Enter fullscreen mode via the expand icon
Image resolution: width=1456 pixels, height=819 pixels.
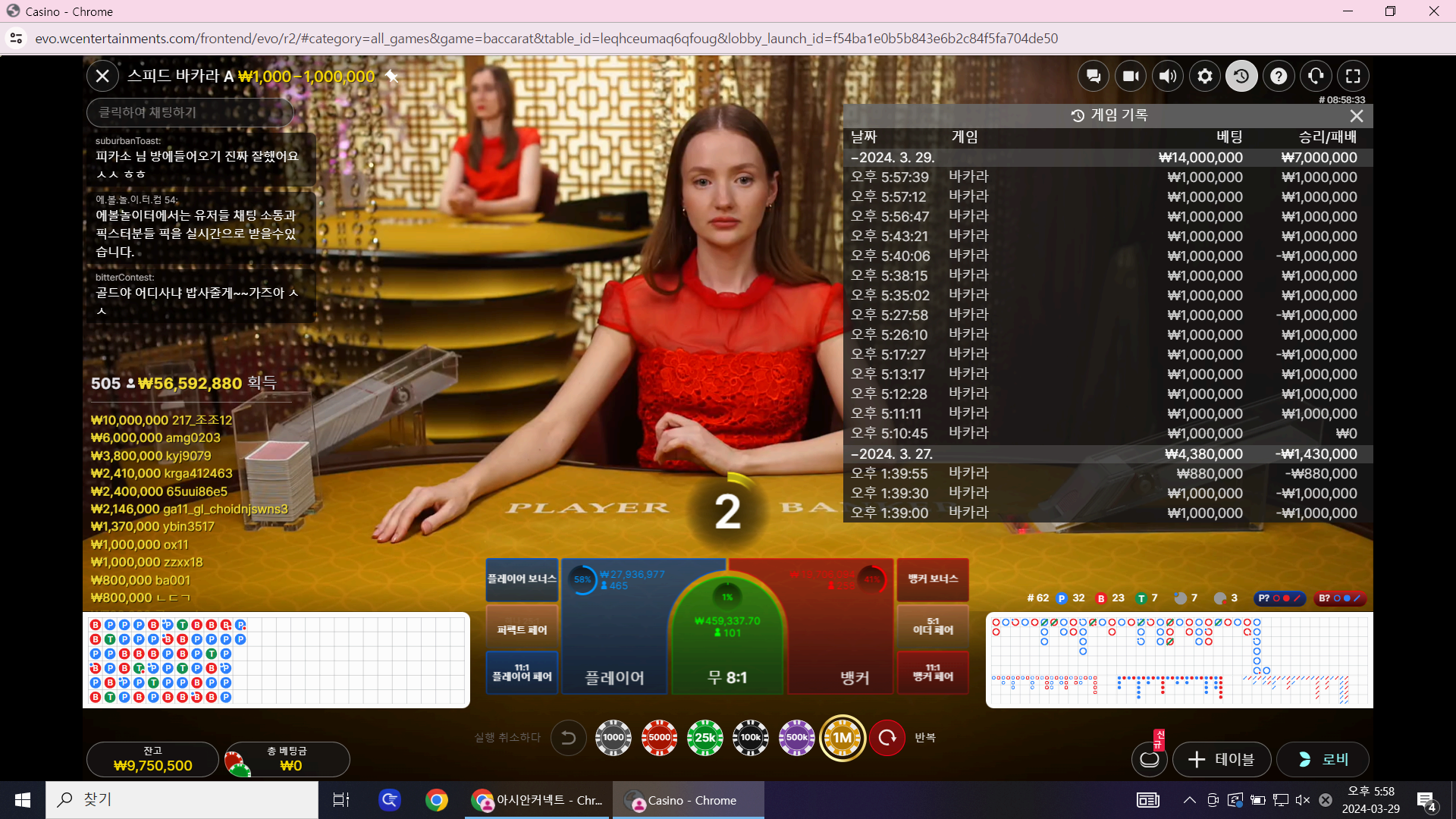click(x=1353, y=76)
